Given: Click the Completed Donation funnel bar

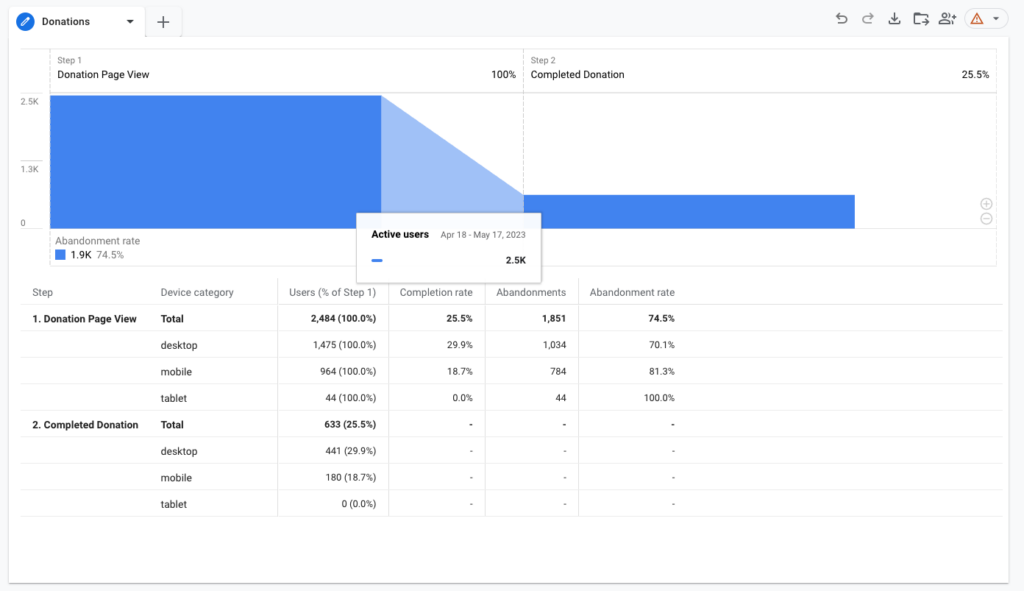Looking at the screenshot, I should pyautogui.click(x=688, y=211).
